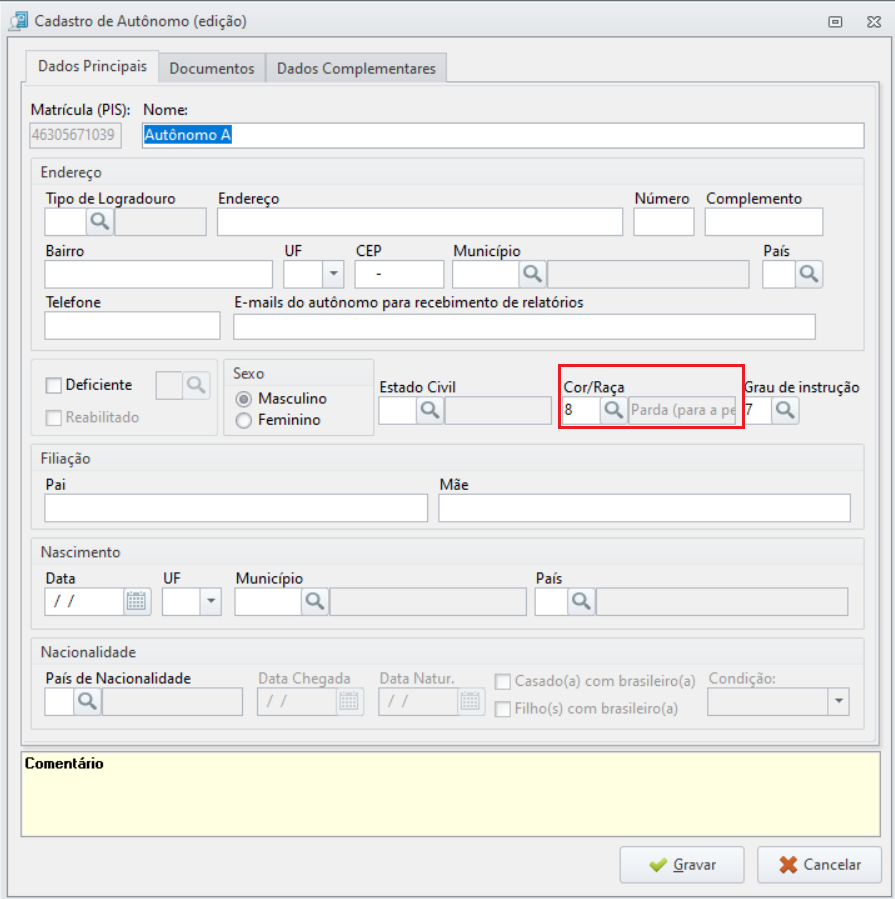Focus the Pai name field
Screen dimensions: 895x899
(236, 508)
